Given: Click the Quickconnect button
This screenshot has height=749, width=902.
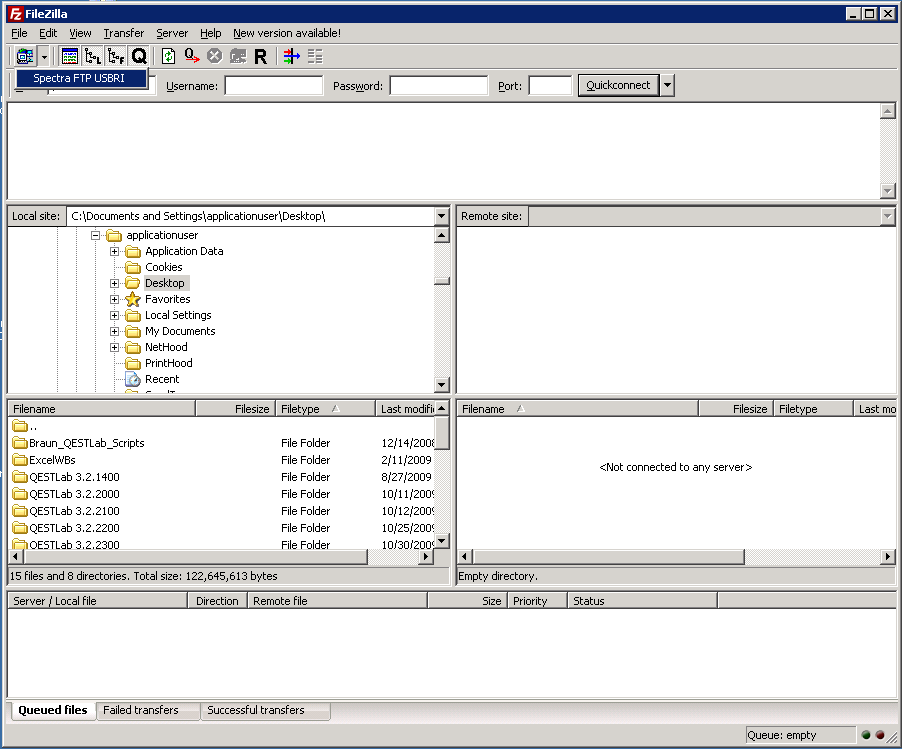Looking at the screenshot, I should pos(618,86).
